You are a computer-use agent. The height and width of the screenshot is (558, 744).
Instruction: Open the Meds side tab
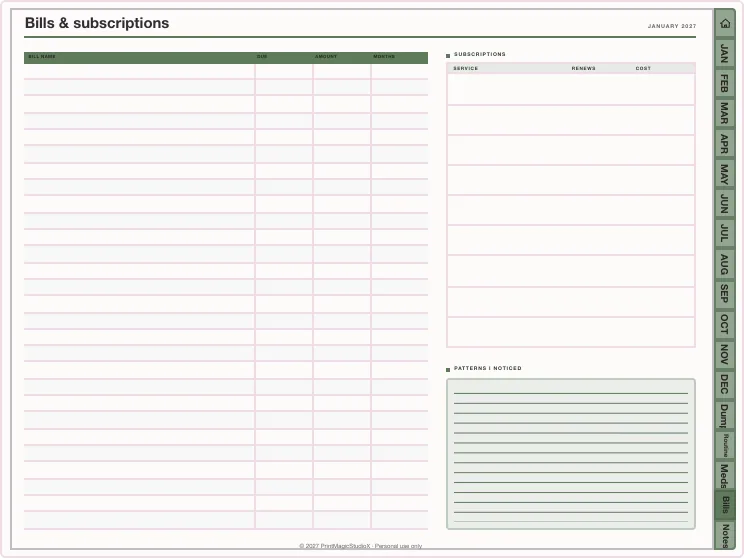click(725, 475)
